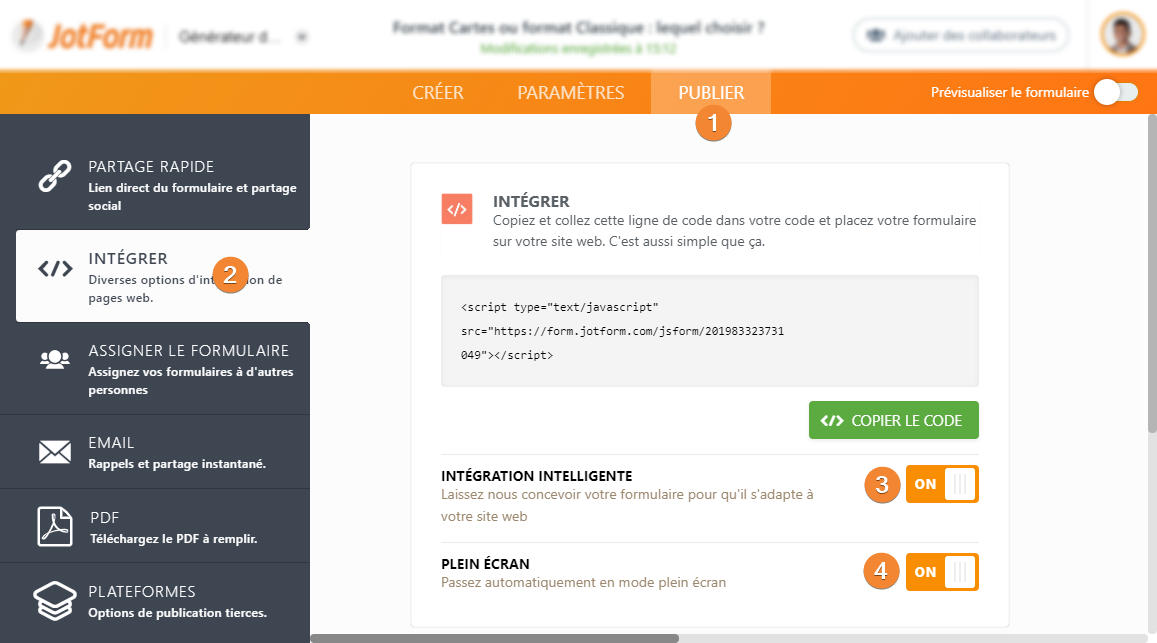
Task: Click the vertical scrollbar thumb
Action: point(1152,273)
